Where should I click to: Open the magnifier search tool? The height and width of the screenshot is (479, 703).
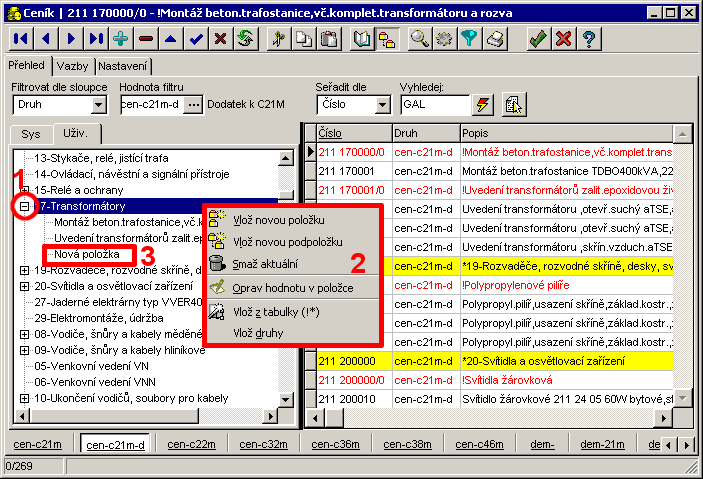point(420,39)
